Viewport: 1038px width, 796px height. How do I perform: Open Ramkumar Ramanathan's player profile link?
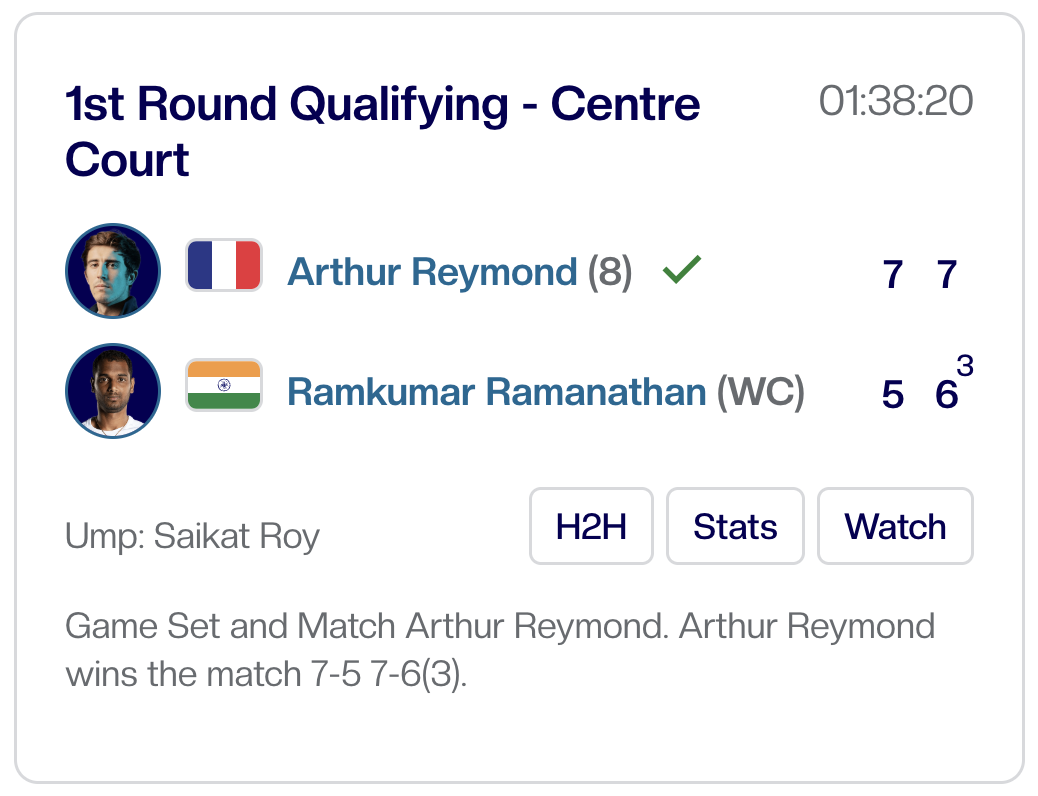tap(496, 392)
